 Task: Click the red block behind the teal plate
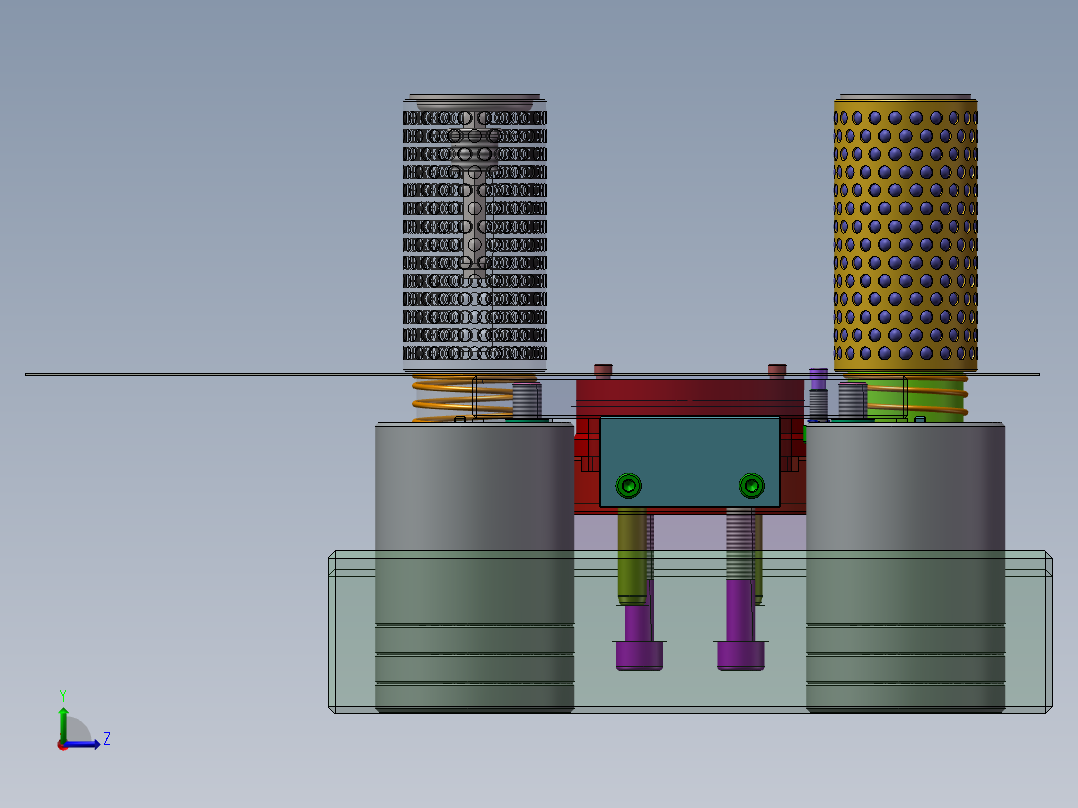[x=690, y=397]
